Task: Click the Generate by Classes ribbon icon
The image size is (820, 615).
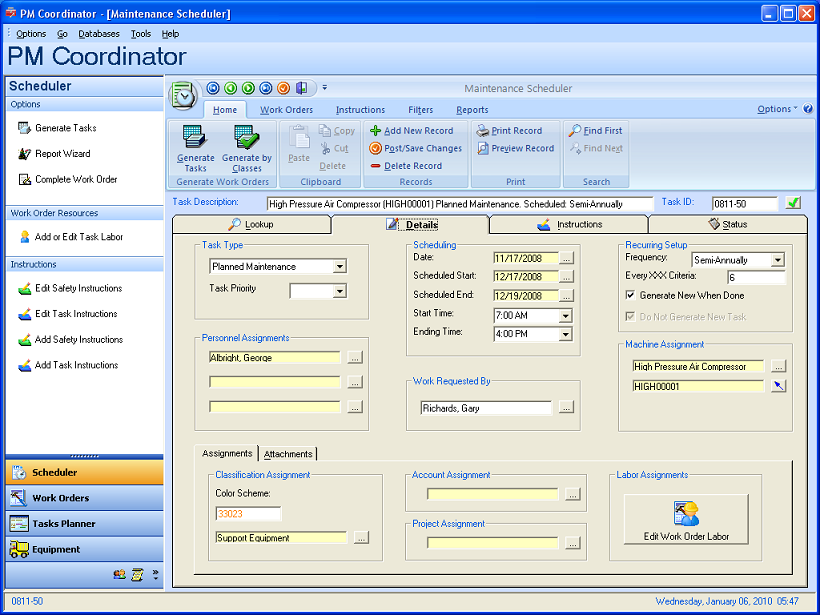Action: pos(247,149)
